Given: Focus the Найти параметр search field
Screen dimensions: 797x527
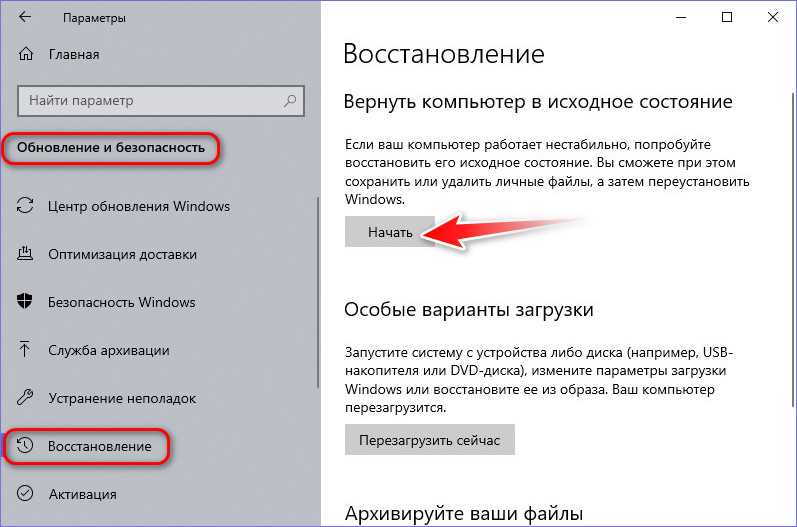Looking at the screenshot, I should coord(161,101).
